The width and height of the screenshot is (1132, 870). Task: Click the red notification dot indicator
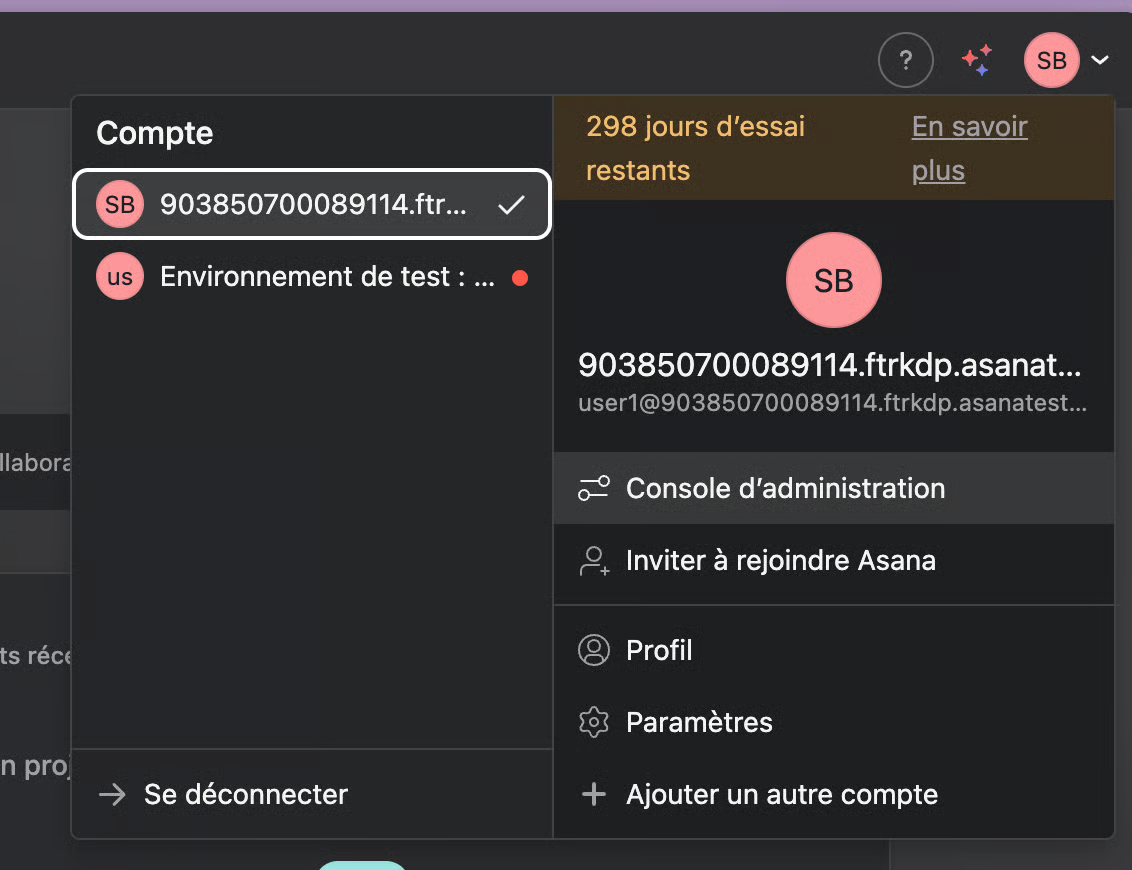click(519, 278)
